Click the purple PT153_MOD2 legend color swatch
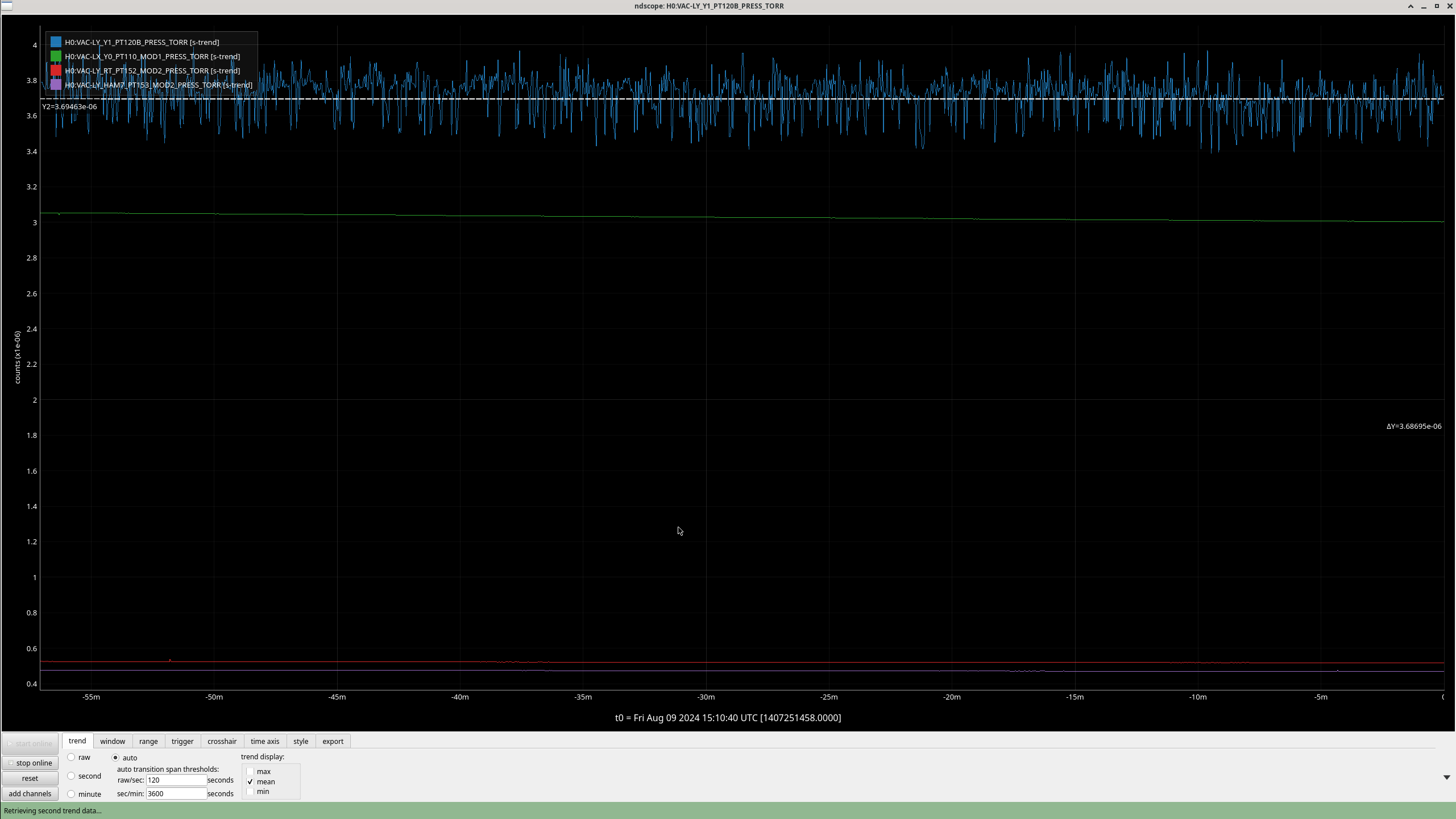 coord(56,85)
